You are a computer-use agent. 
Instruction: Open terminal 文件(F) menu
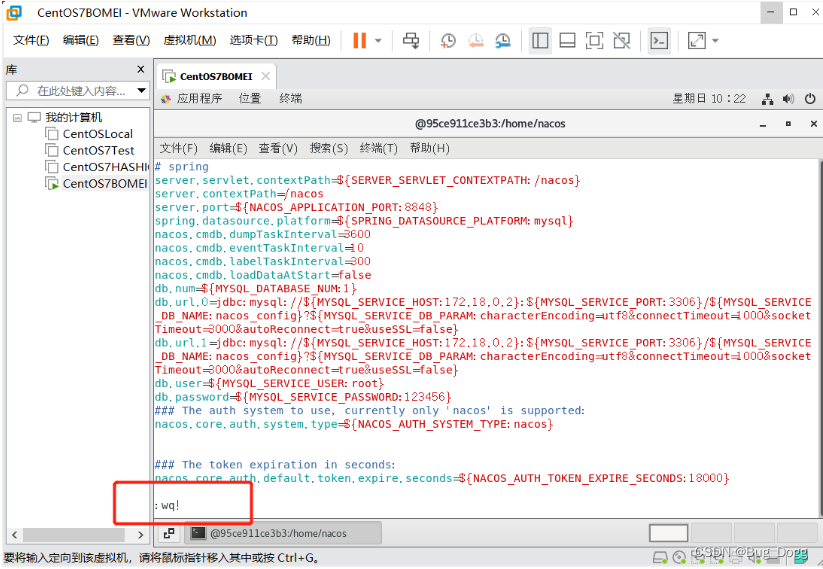coord(178,149)
